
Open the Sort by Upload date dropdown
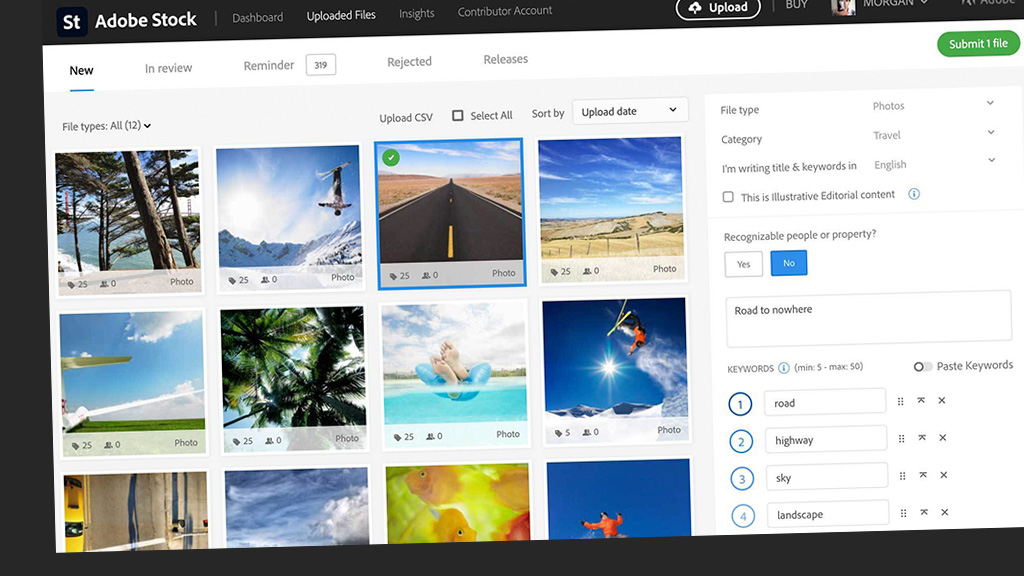point(629,111)
